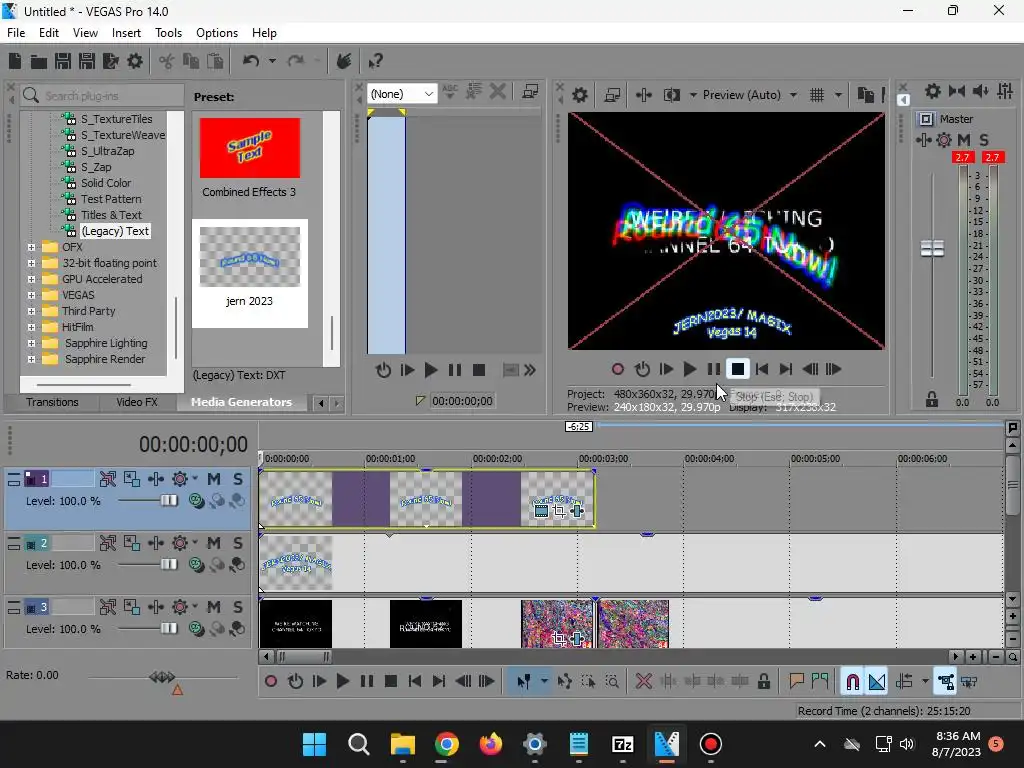The height and width of the screenshot is (768, 1024).
Task: Click Downmix output icon in Master panel
Action: (x=957, y=91)
